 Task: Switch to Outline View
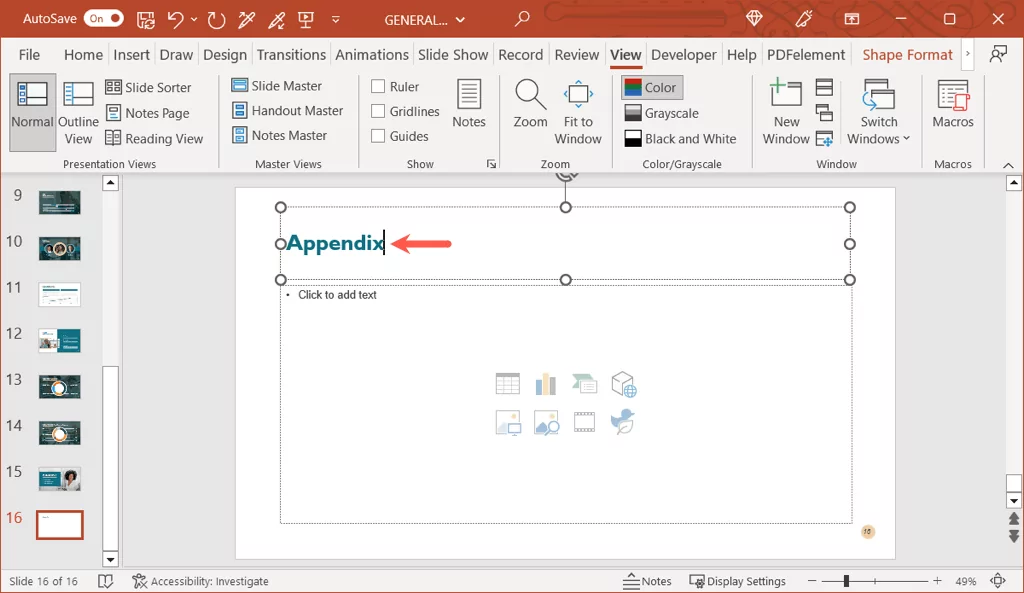[x=78, y=113]
